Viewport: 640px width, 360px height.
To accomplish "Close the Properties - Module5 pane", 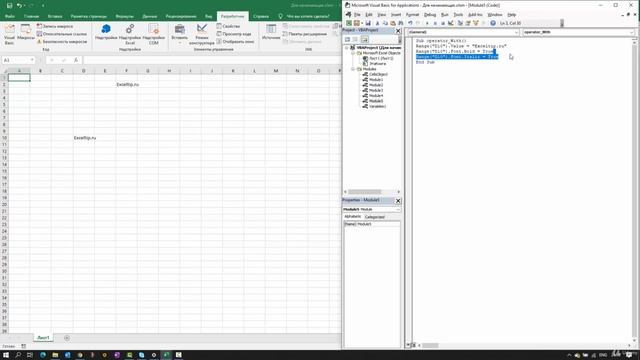I will pos(398,201).
